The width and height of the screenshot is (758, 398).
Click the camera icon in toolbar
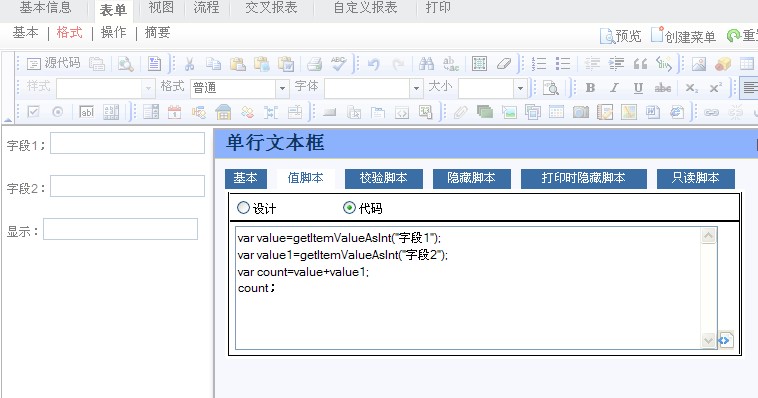(581, 112)
